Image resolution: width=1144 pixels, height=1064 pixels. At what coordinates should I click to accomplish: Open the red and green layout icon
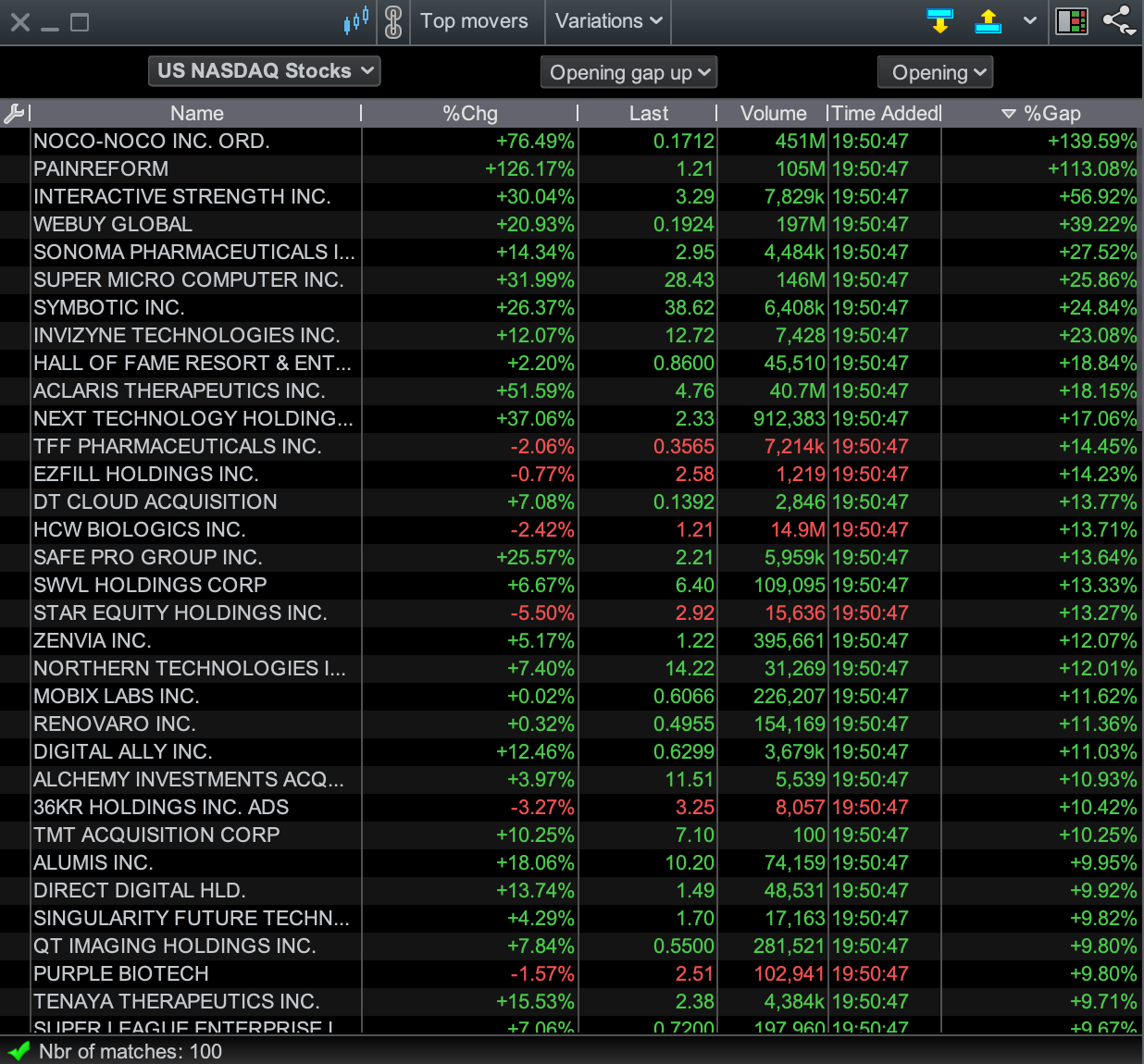tap(1072, 20)
